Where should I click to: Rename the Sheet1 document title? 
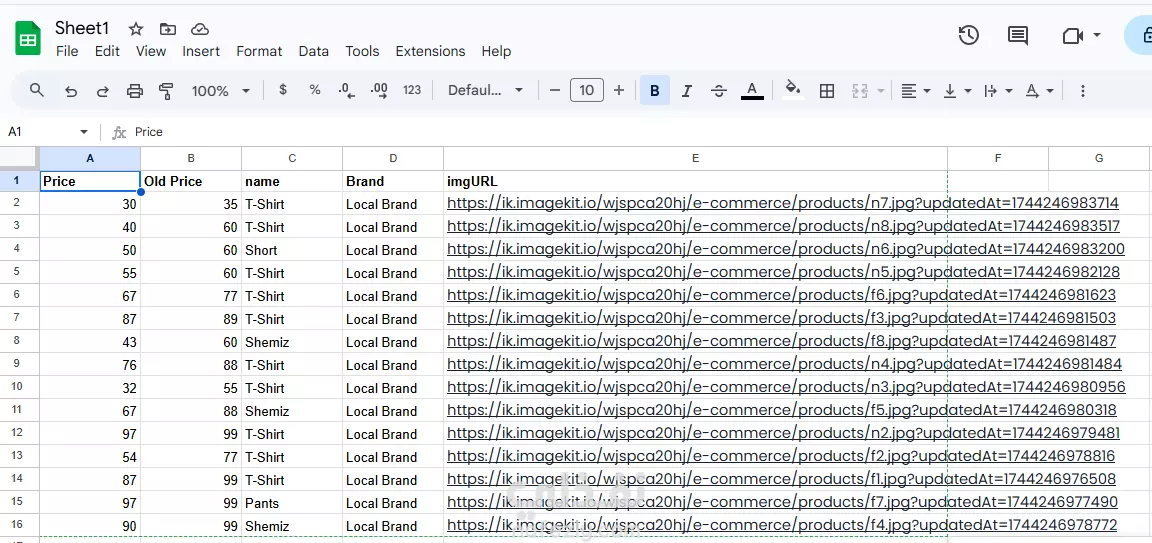click(x=82, y=28)
